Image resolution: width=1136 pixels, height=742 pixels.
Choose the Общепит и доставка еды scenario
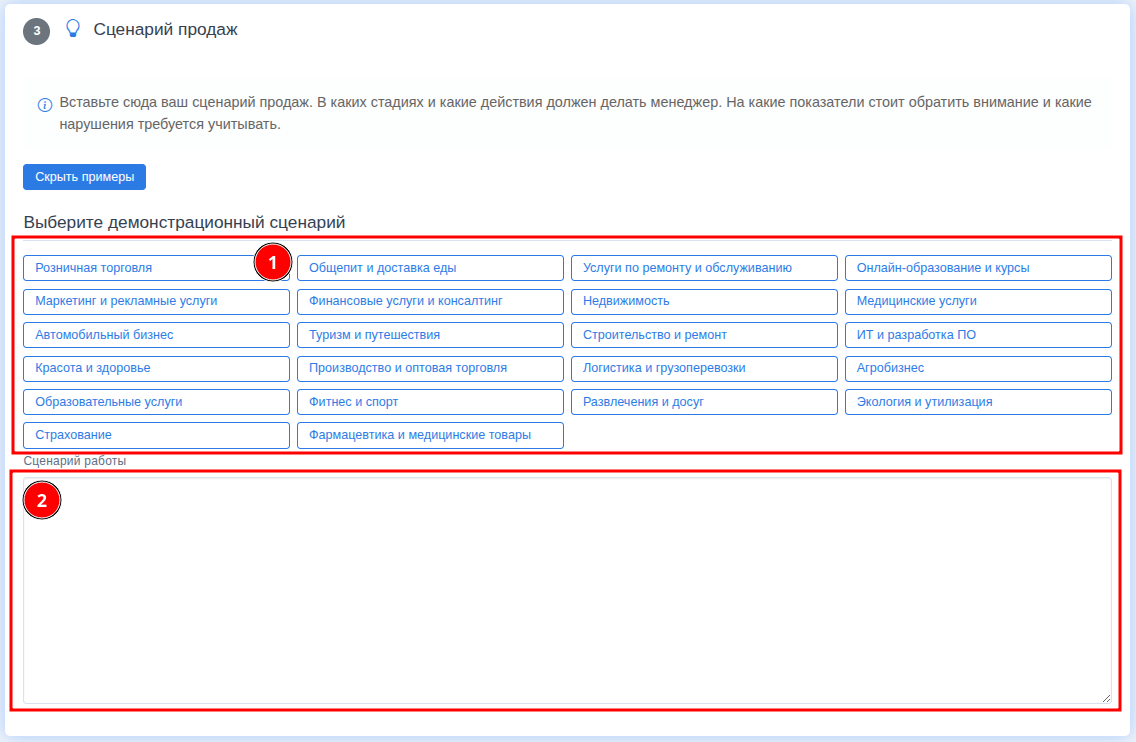[430, 268]
